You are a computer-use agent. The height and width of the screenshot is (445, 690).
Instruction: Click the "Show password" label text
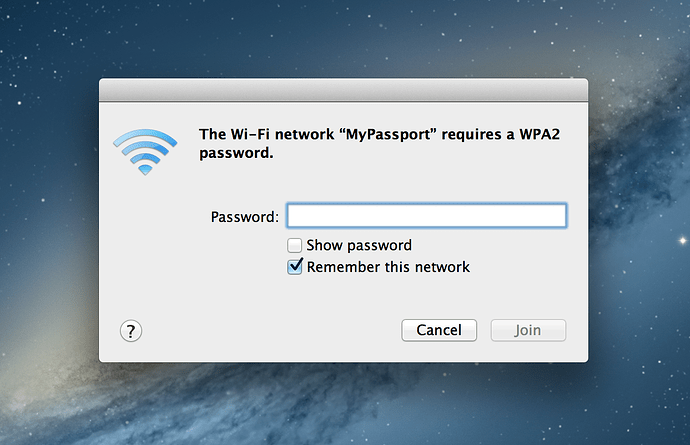(x=359, y=245)
